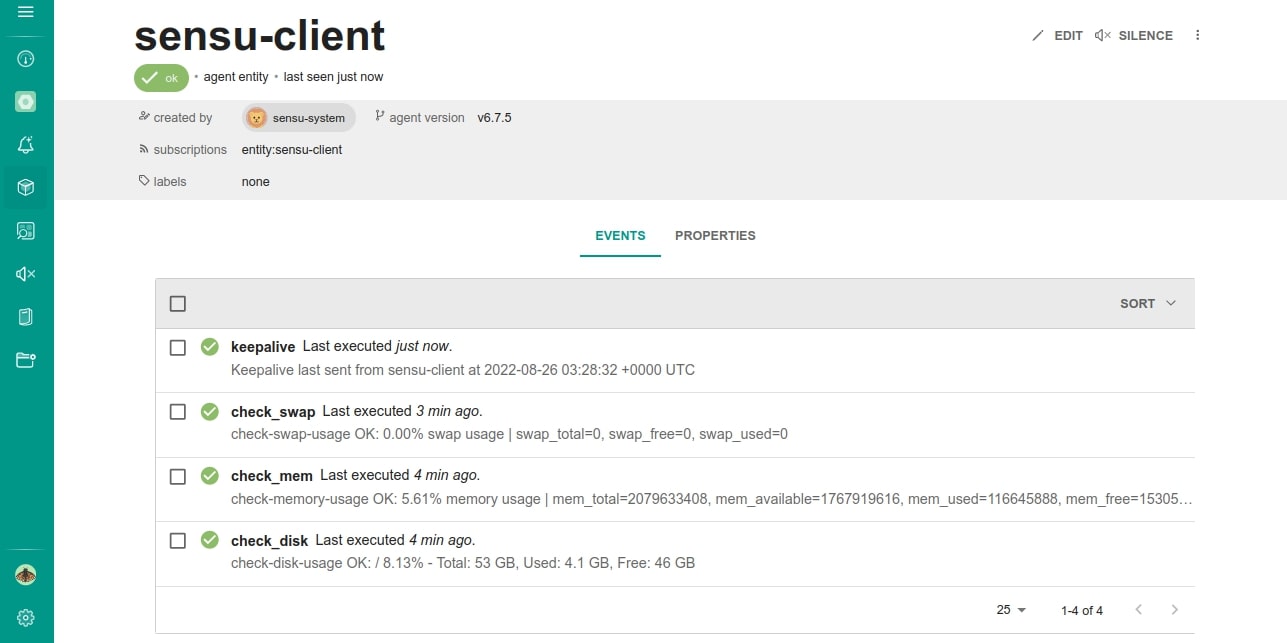
Task: Open the folder resources sidebar icon
Action: 26,360
